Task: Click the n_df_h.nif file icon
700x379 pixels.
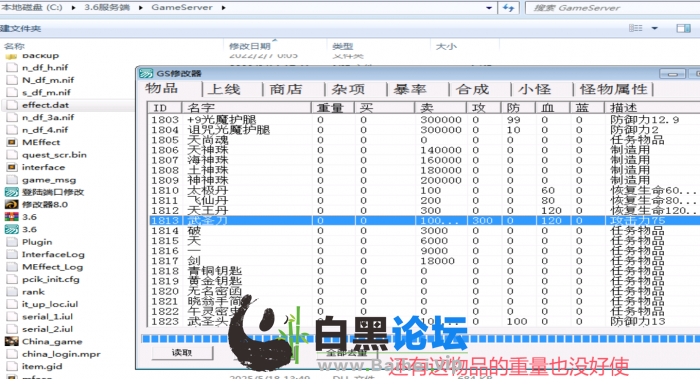Action: [x=12, y=68]
